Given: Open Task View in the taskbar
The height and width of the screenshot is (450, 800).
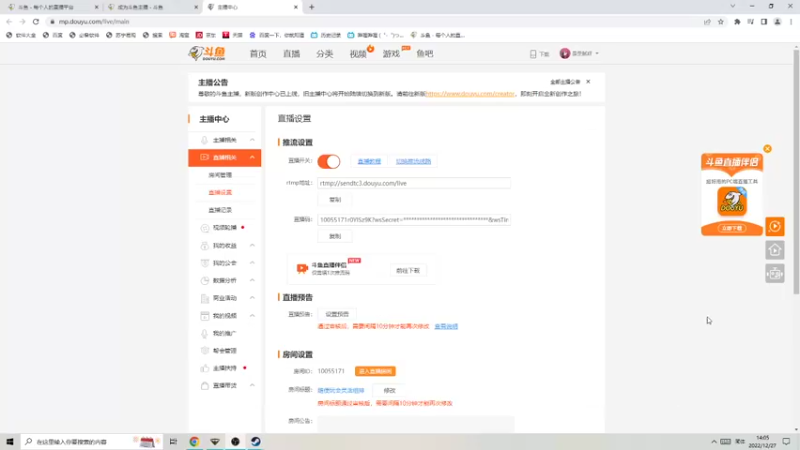Looking at the screenshot, I should tap(173, 441).
